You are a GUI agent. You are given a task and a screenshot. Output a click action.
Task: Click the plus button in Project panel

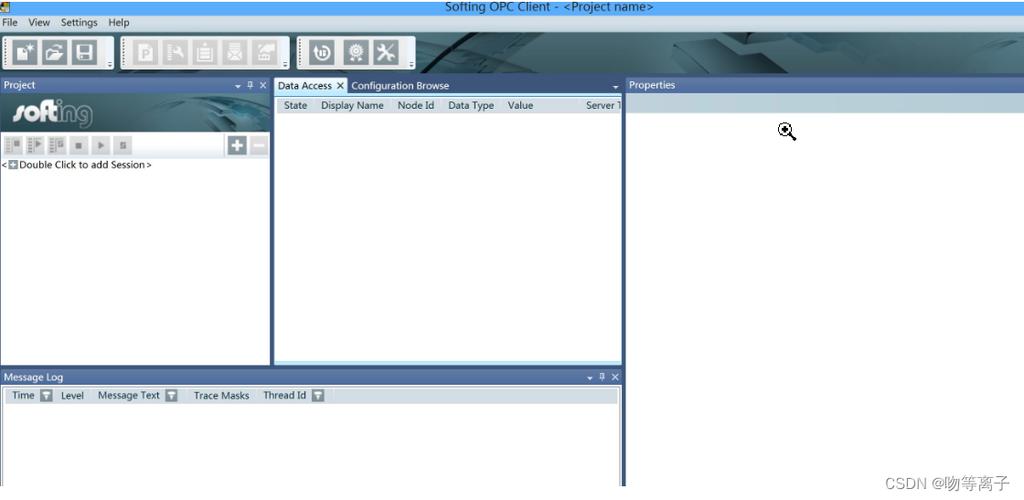coord(237,146)
